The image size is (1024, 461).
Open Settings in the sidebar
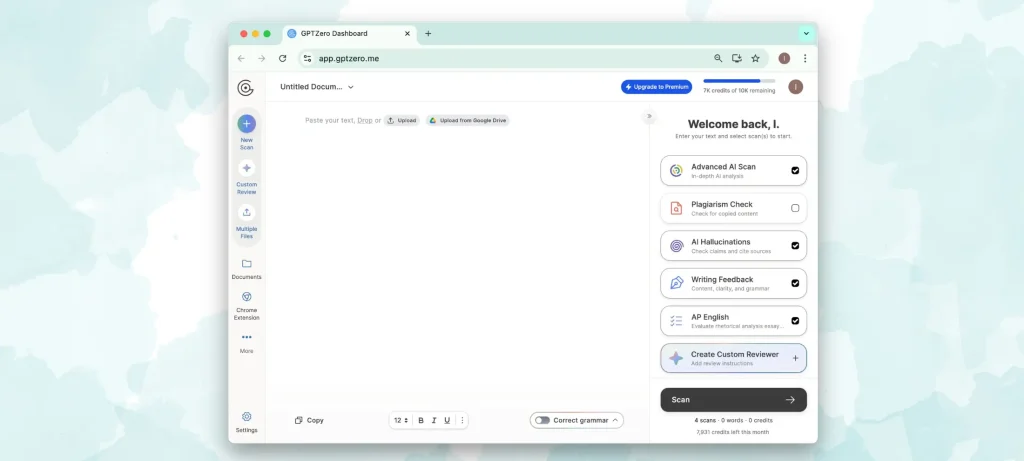(x=246, y=422)
